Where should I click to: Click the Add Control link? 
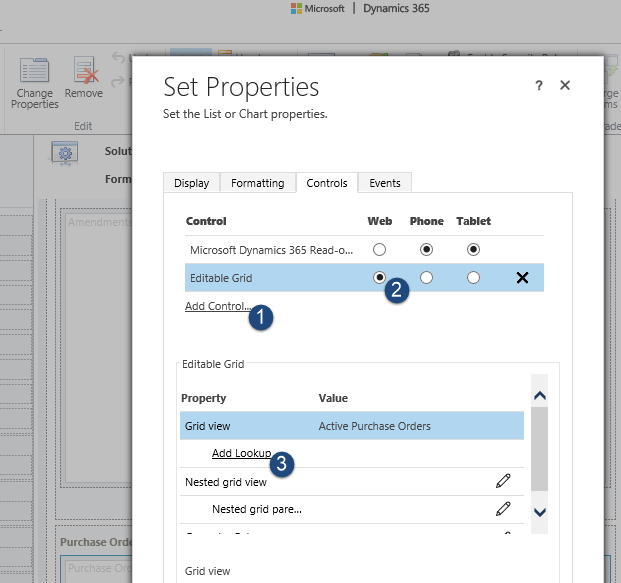coord(217,306)
